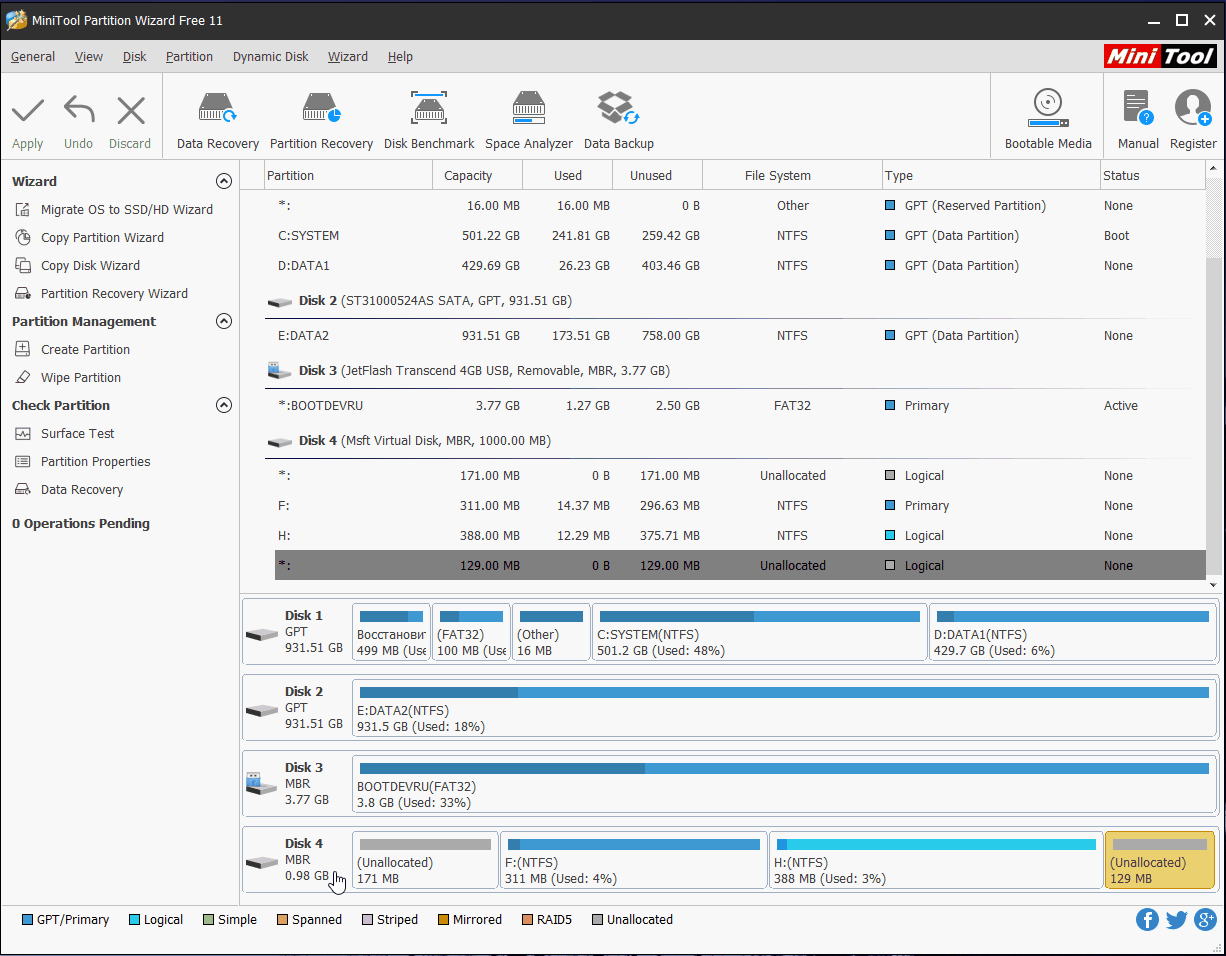This screenshot has width=1226, height=956.
Task: Sort by Unused column header
Action: click(x=657, y=175)
